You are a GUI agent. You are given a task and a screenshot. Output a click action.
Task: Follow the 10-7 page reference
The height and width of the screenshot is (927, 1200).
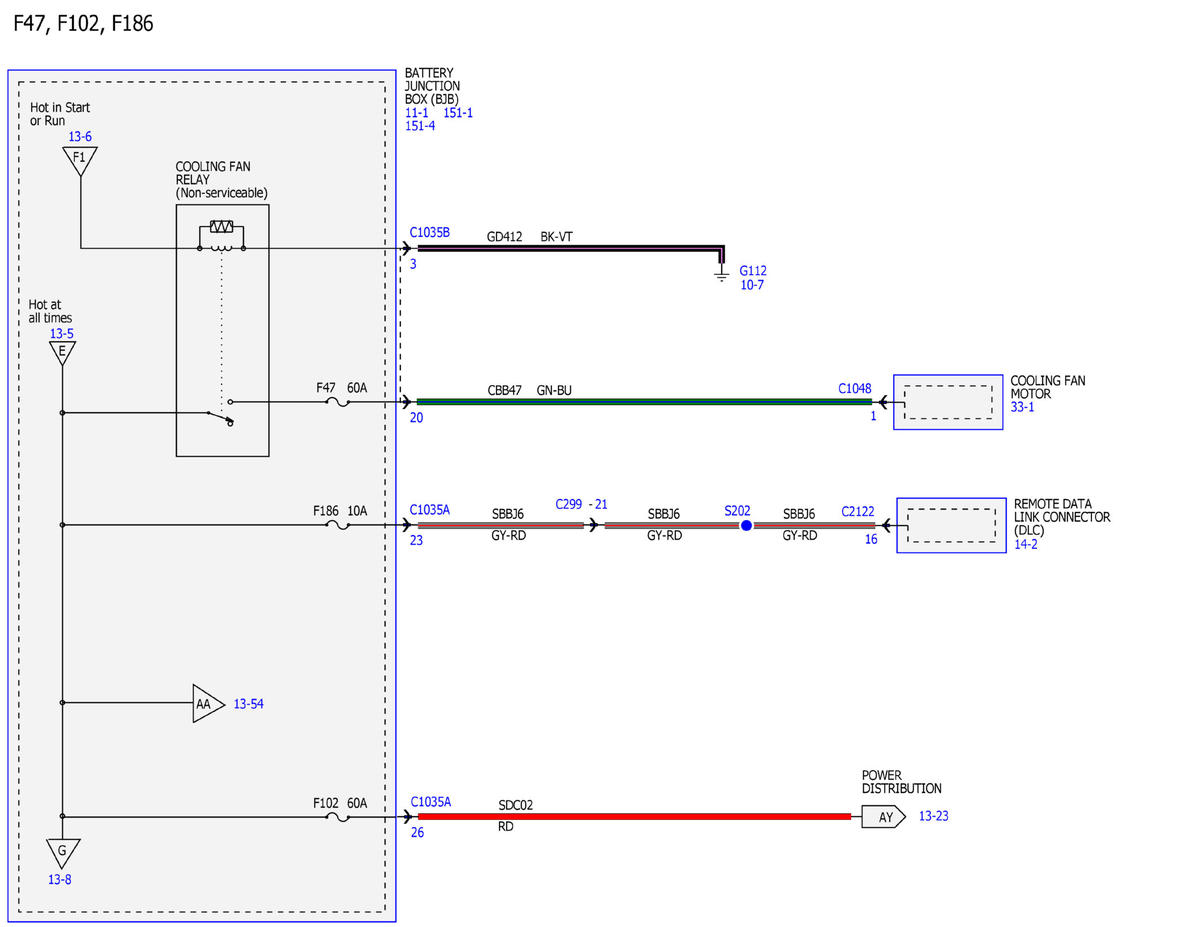coord(753,285)
